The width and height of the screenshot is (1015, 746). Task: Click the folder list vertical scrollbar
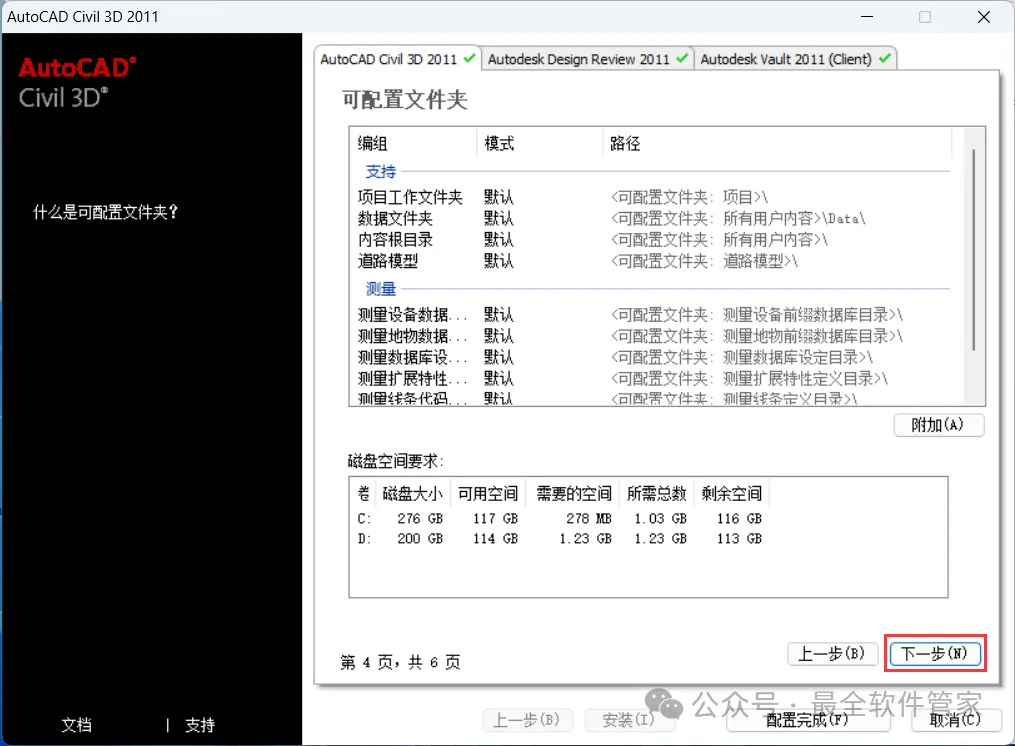click(x=974, y=251)
